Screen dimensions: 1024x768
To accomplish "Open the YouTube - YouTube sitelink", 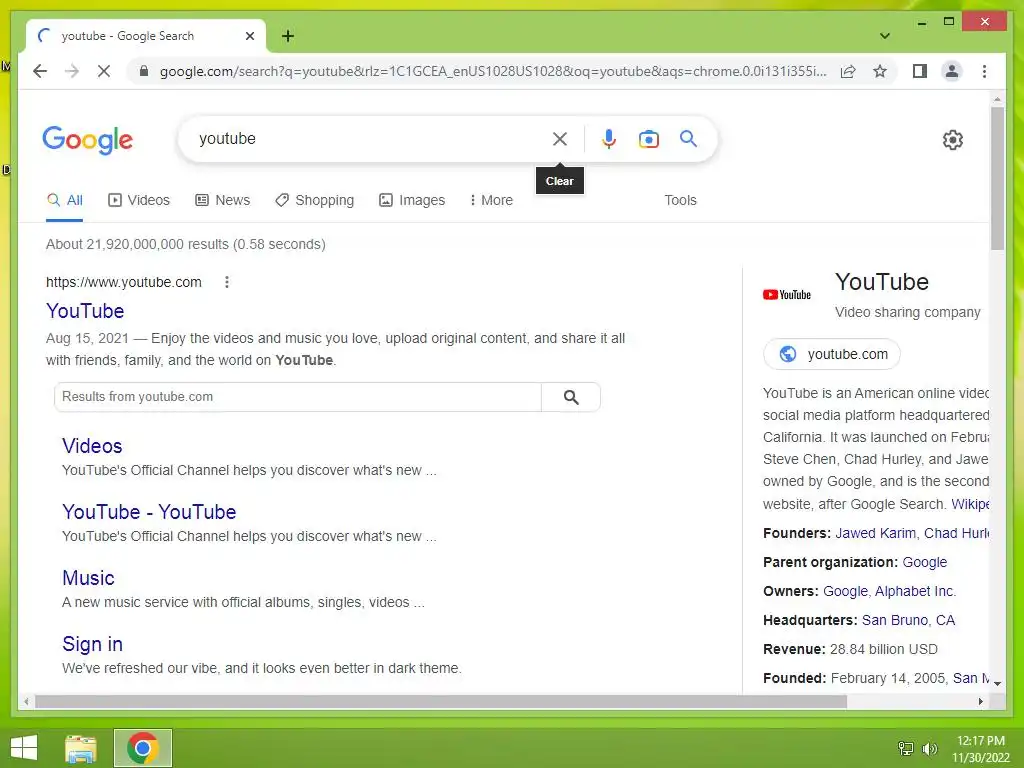I will point(149,512).
